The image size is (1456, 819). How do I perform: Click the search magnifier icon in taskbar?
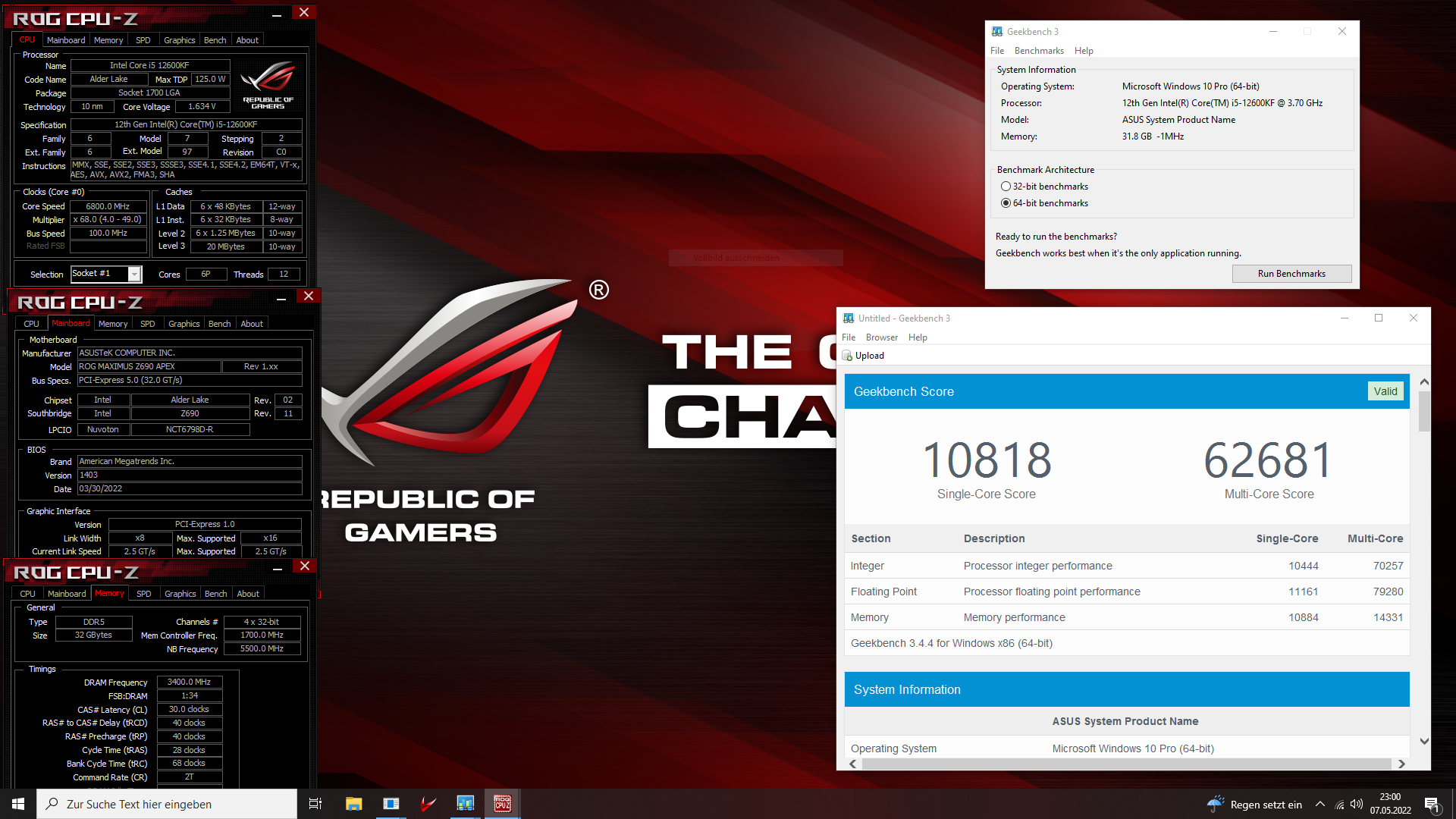click(52, 804)
